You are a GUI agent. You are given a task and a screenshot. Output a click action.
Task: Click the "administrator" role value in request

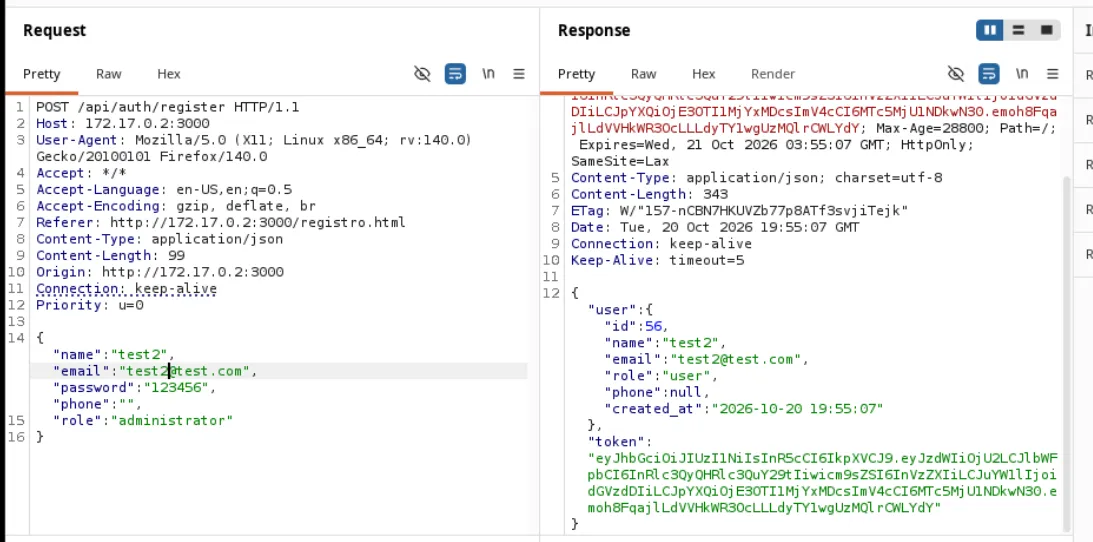pyautogui.click(x=172, y=421)
